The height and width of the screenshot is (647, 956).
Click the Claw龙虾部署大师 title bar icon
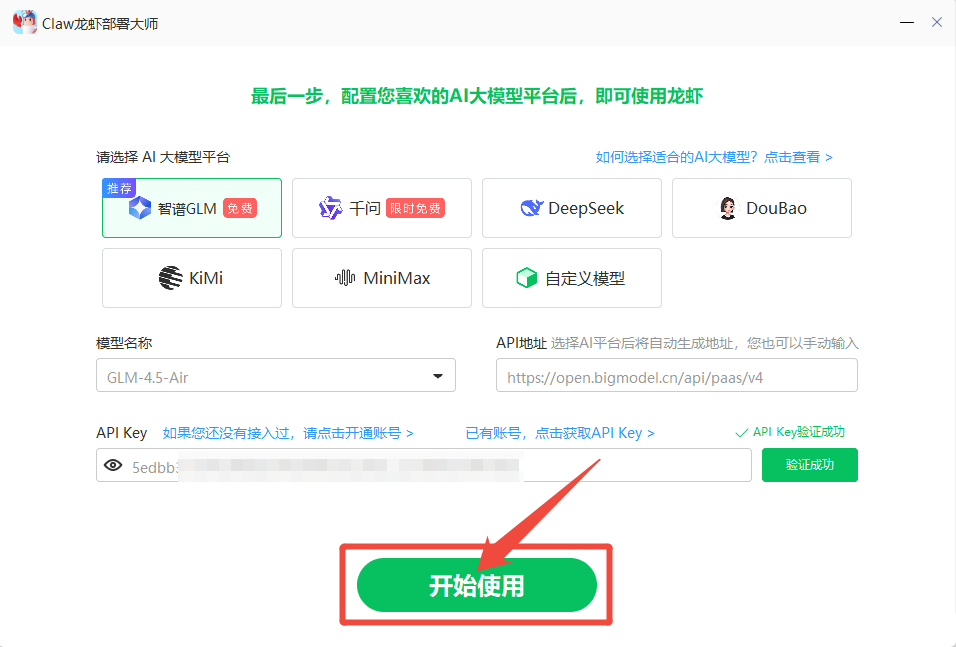(x=24, y=21)
